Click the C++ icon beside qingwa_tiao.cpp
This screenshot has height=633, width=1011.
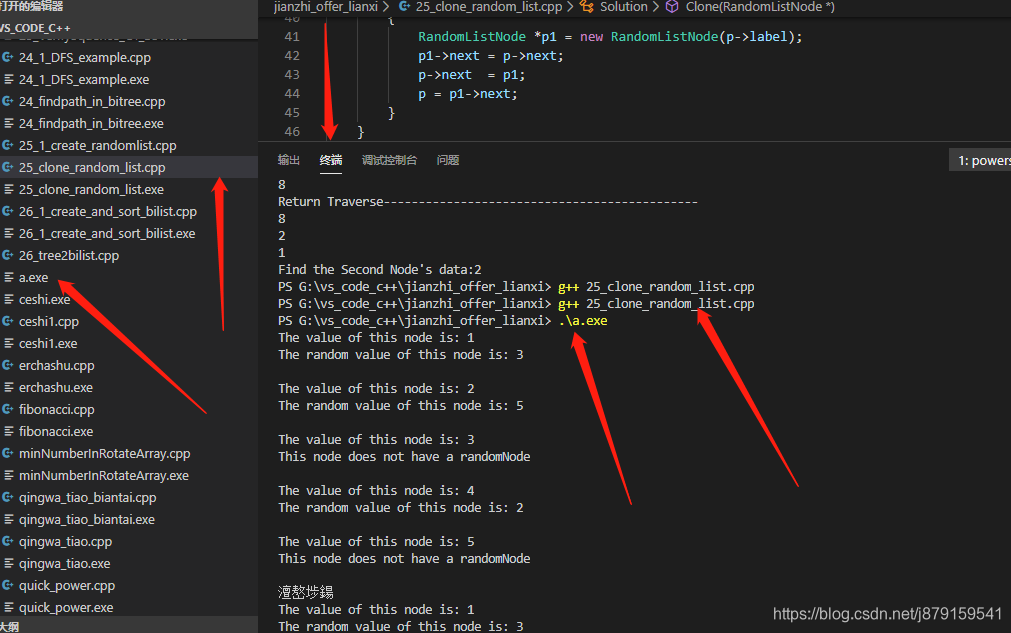pos(12,541)
